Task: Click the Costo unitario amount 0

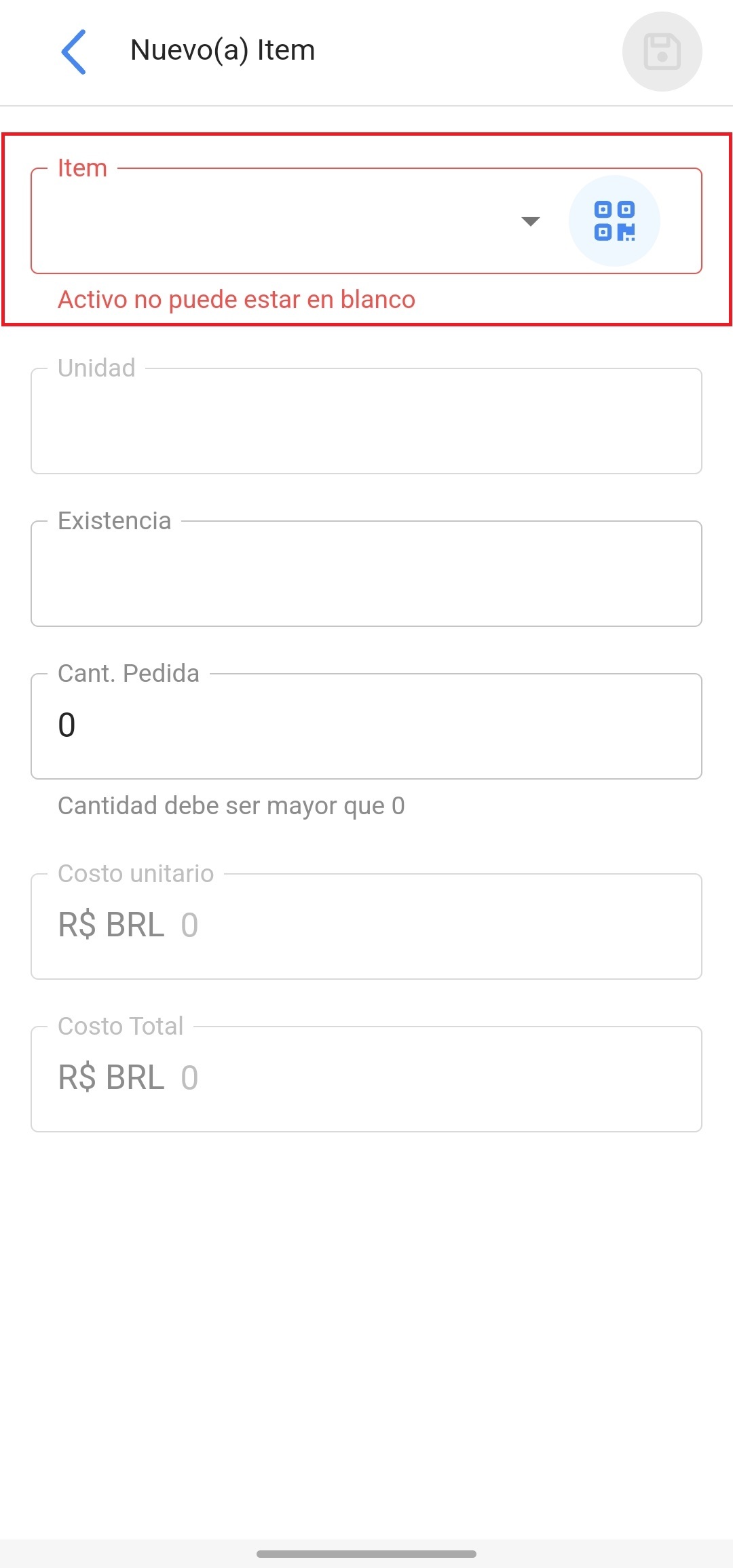Action: coord(189,925)
